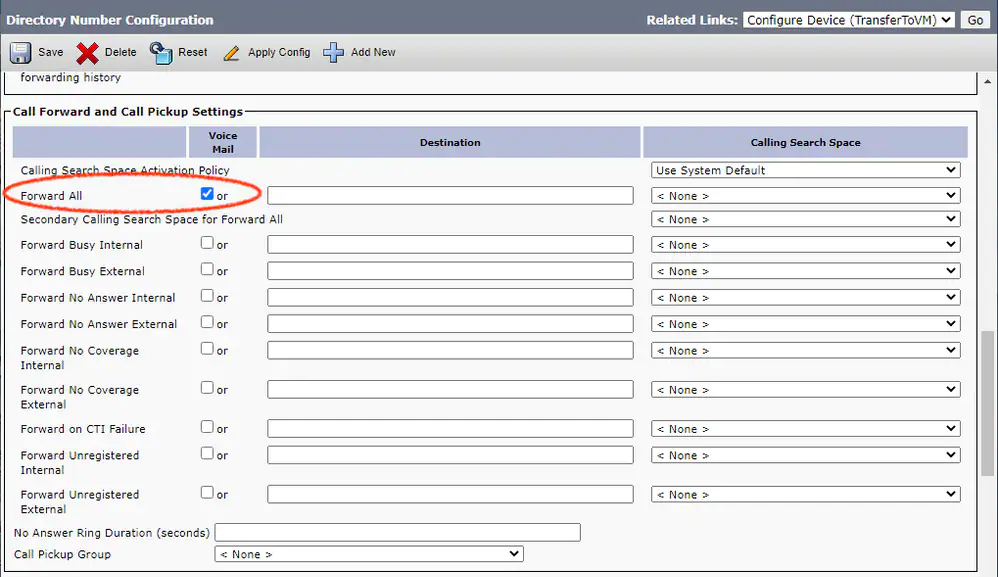
Task: Click the Voice Mail column header
Action: [223, 142]
